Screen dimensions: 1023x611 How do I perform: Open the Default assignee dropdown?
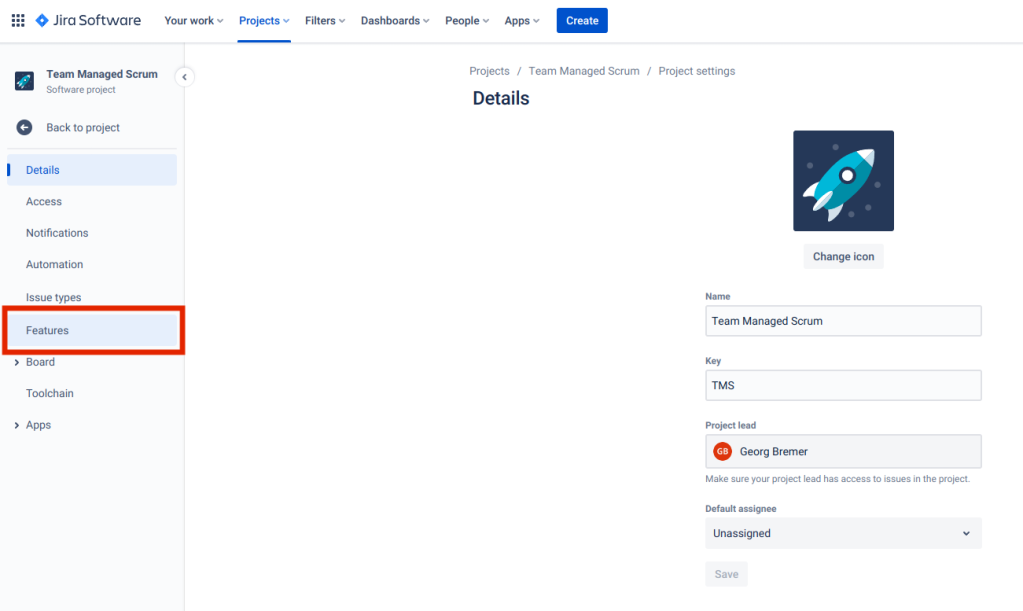pos(843,533)
